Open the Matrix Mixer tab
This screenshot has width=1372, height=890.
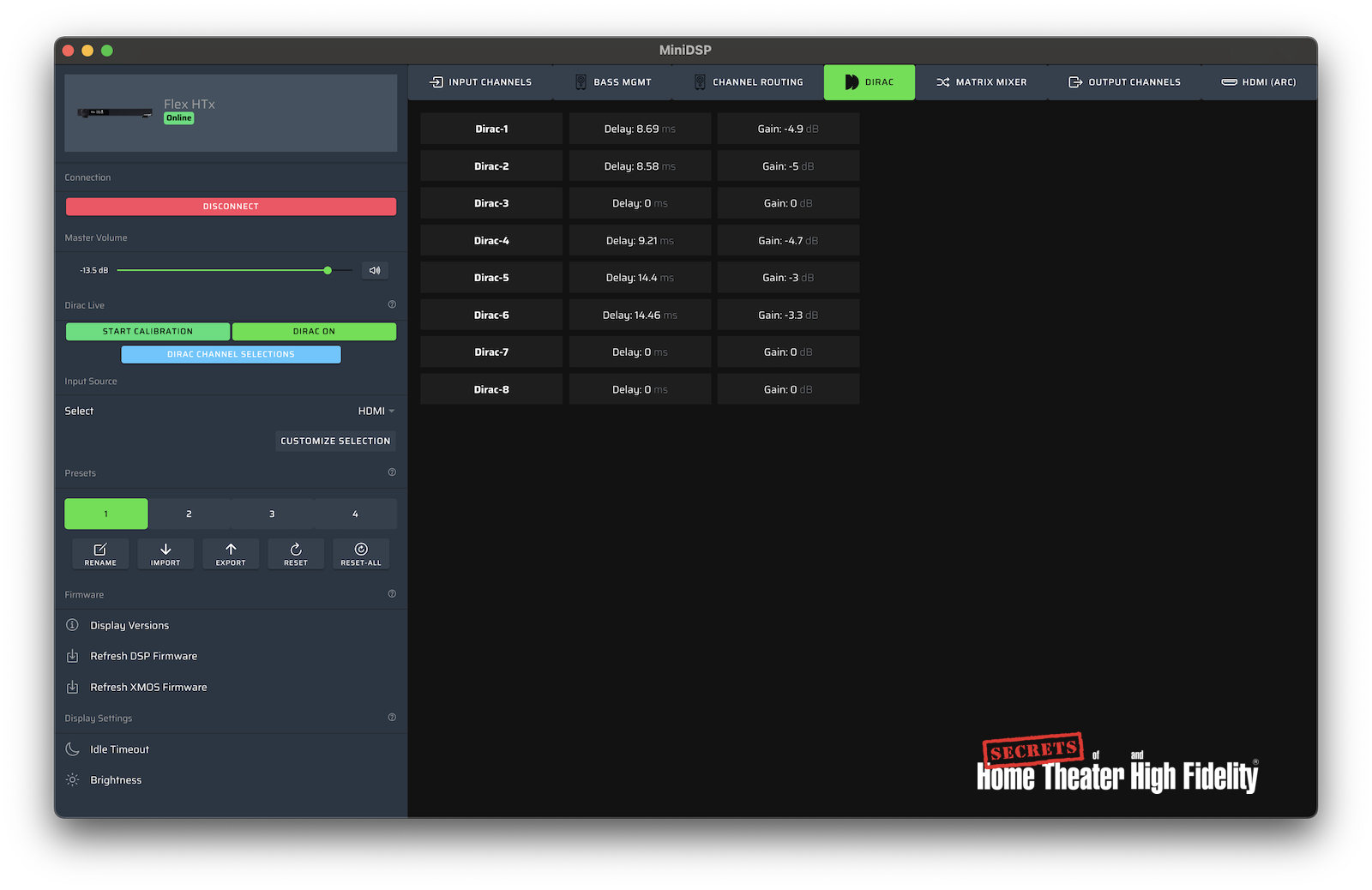[x=982, y=82]
